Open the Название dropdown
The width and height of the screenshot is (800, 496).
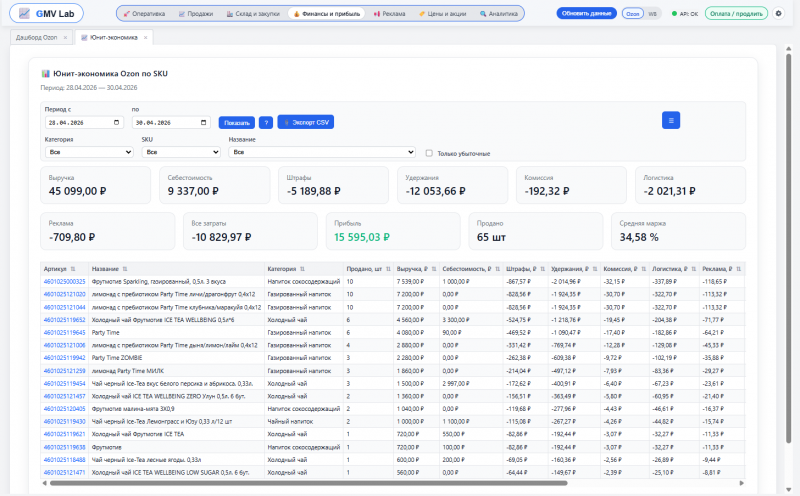pos(322,152)
